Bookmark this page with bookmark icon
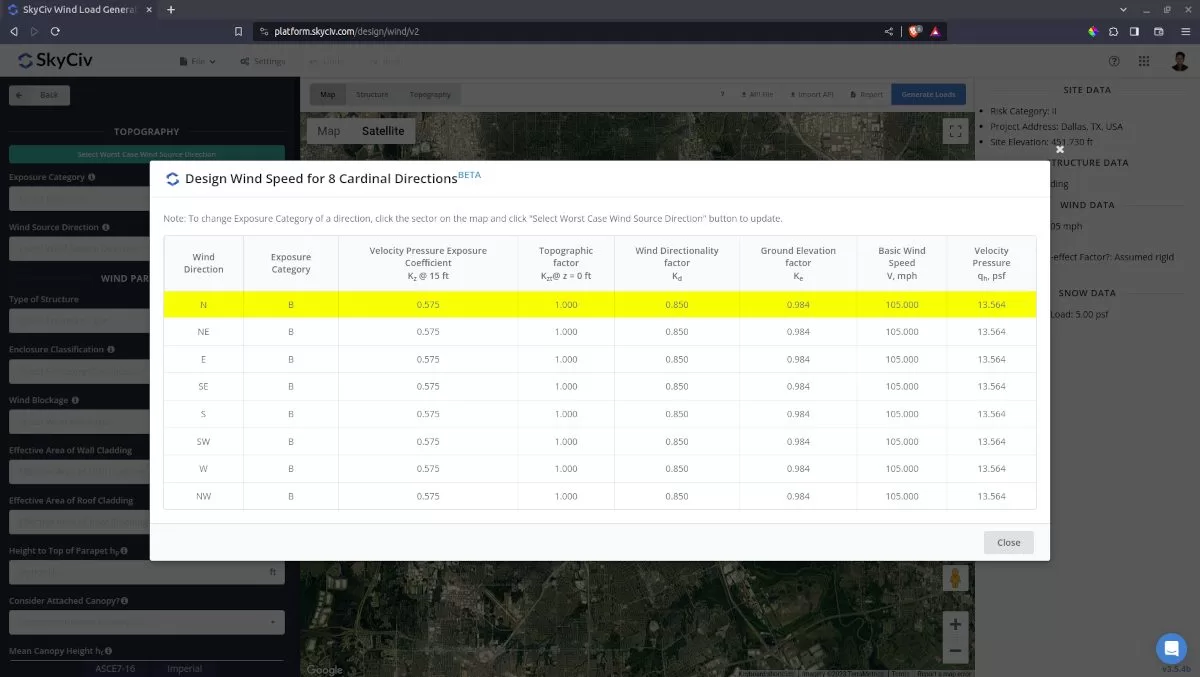 pyautogui.click(x=238, y=31)
